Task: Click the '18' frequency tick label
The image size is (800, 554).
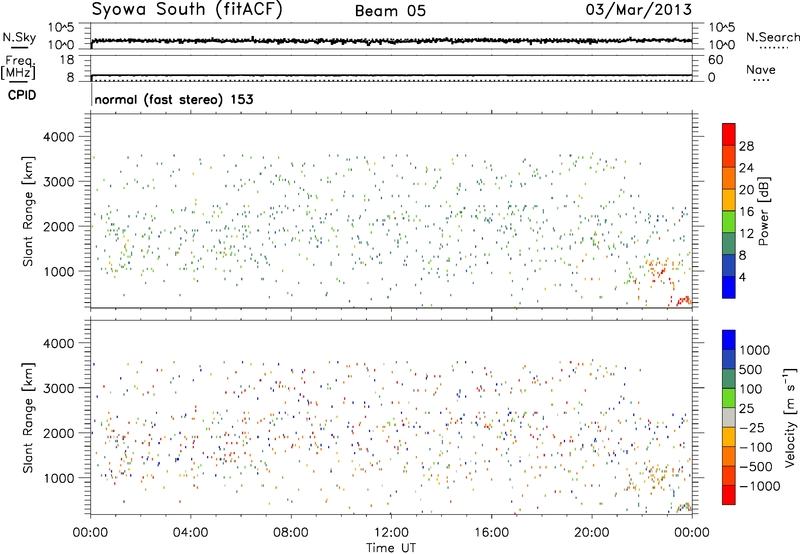Action: click(x=67, y=60)
